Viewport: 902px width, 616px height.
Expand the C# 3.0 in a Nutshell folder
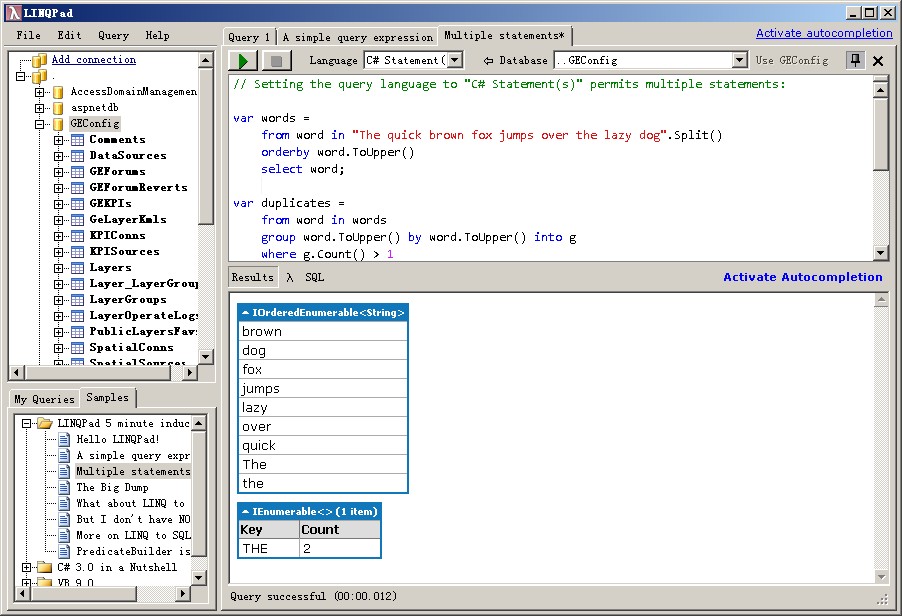click(27, 568)
